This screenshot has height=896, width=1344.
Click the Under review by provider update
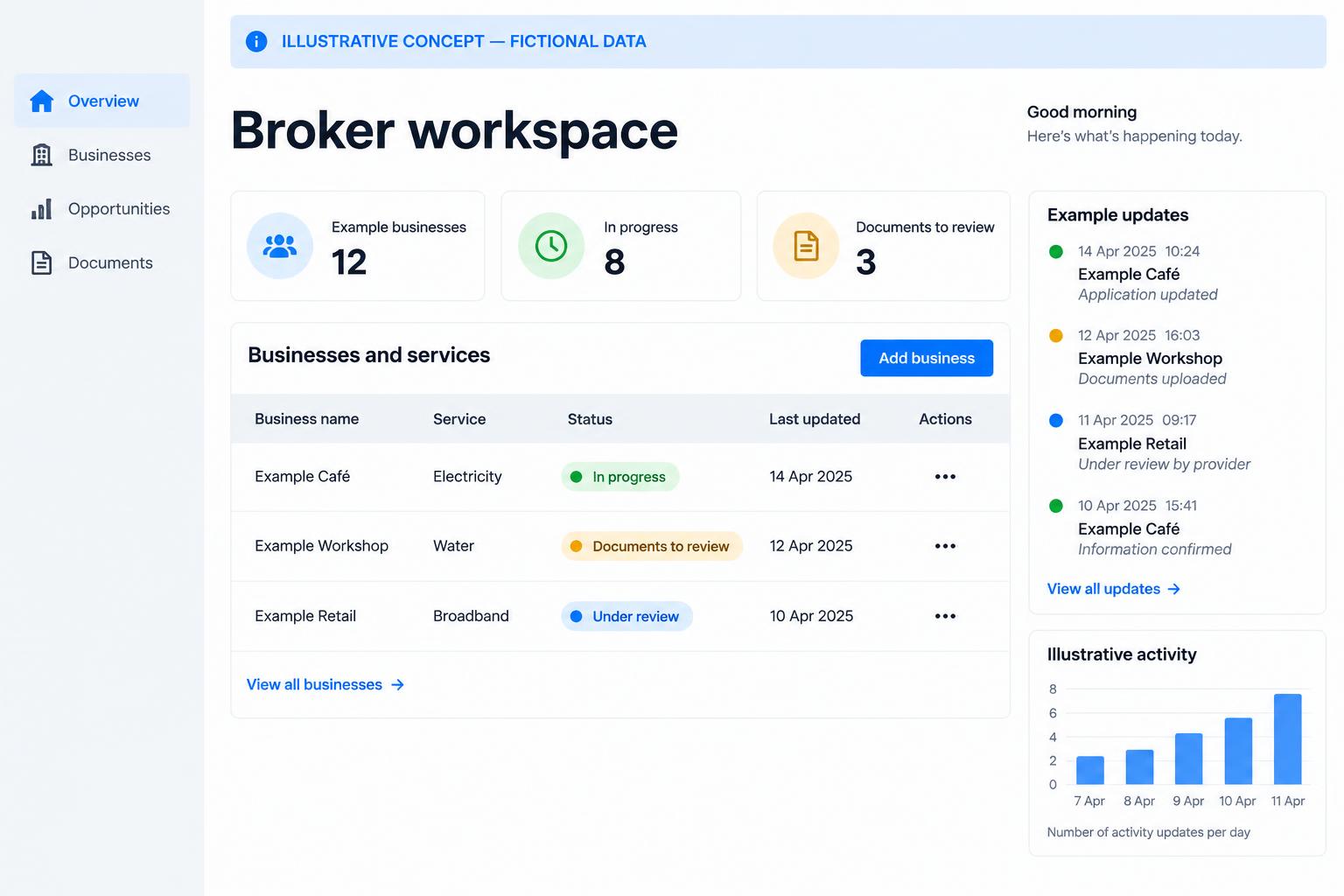(x=1164, y=464)
